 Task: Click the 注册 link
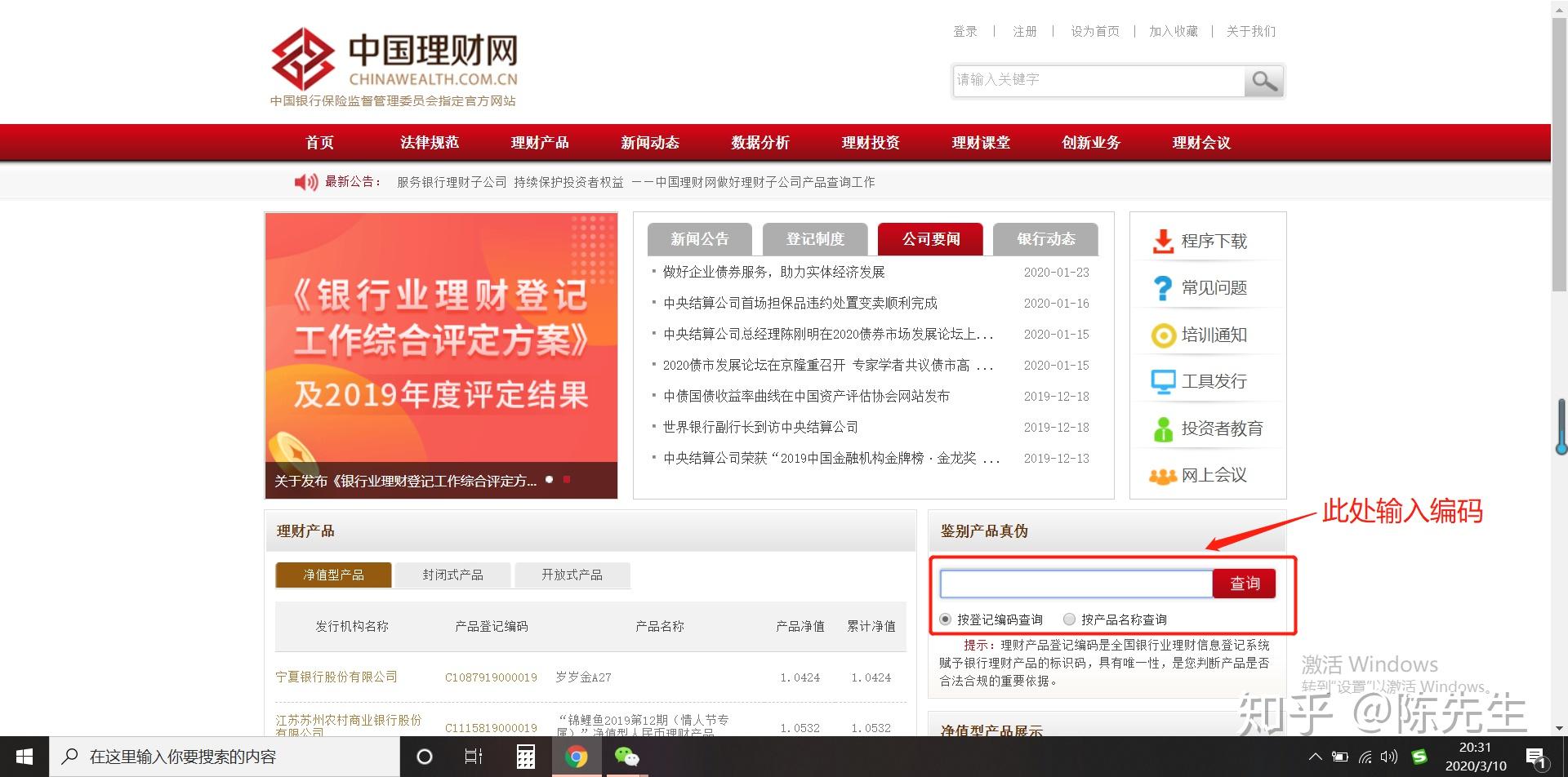pos(1025,31)
